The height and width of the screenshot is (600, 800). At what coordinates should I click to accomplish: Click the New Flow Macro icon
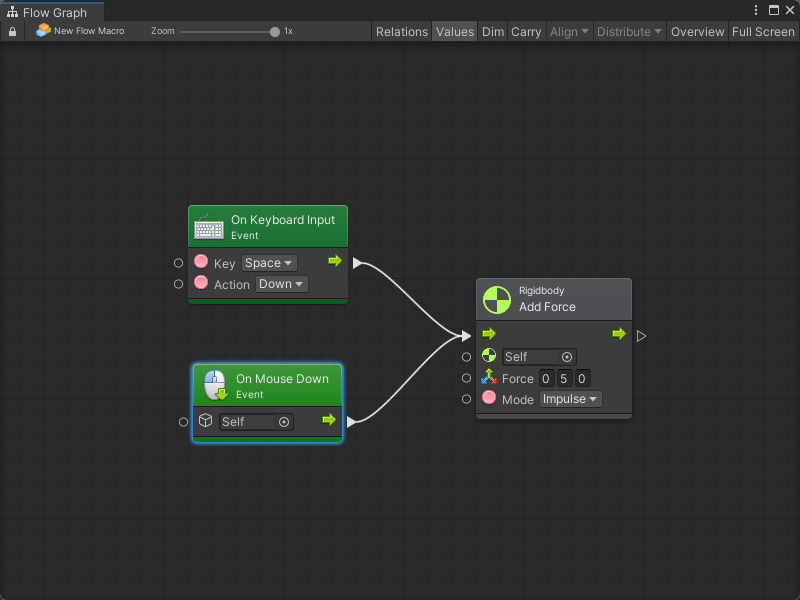pos(43,31)
